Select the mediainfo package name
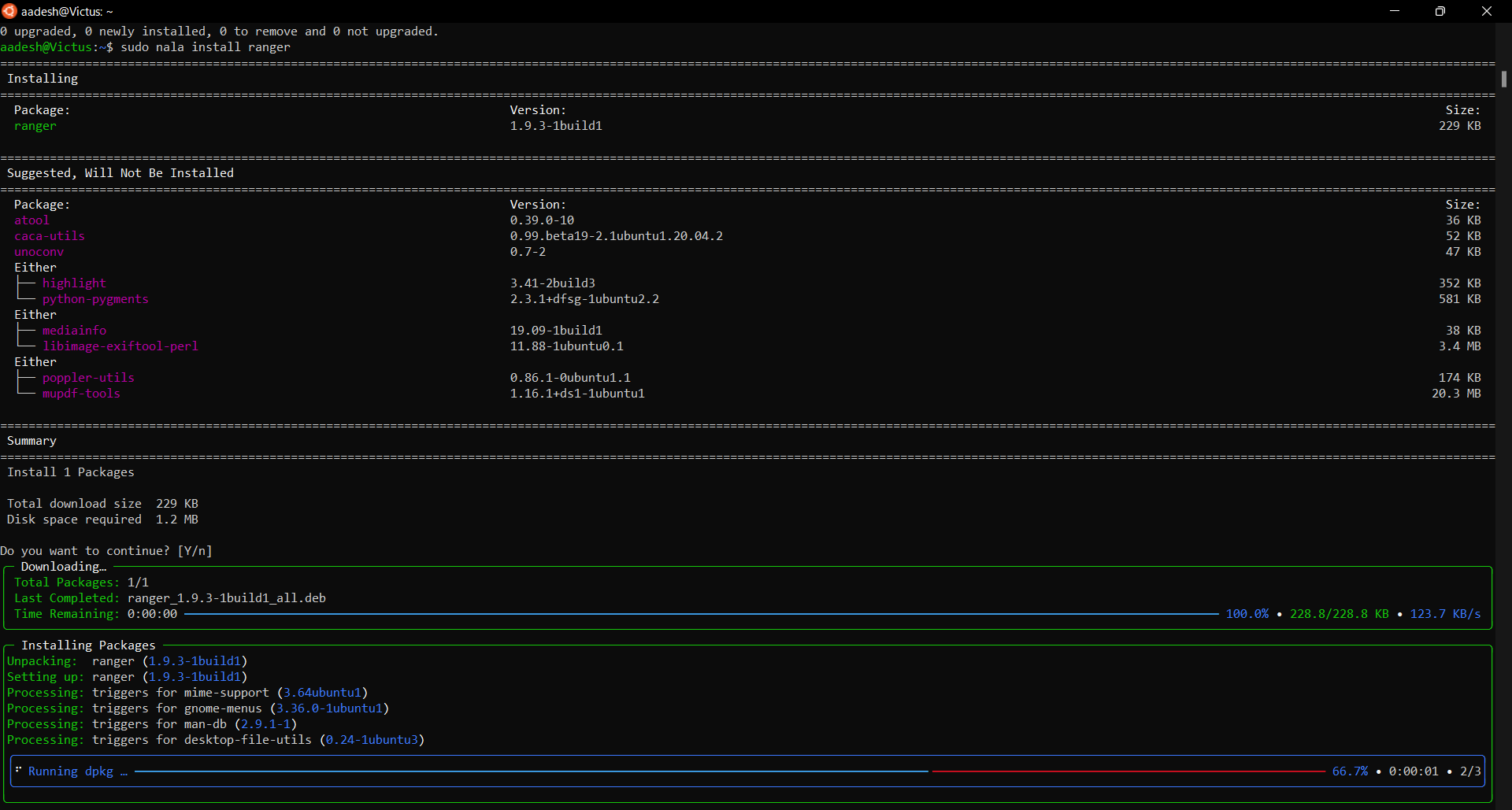1512x810 pixels. 74,330
